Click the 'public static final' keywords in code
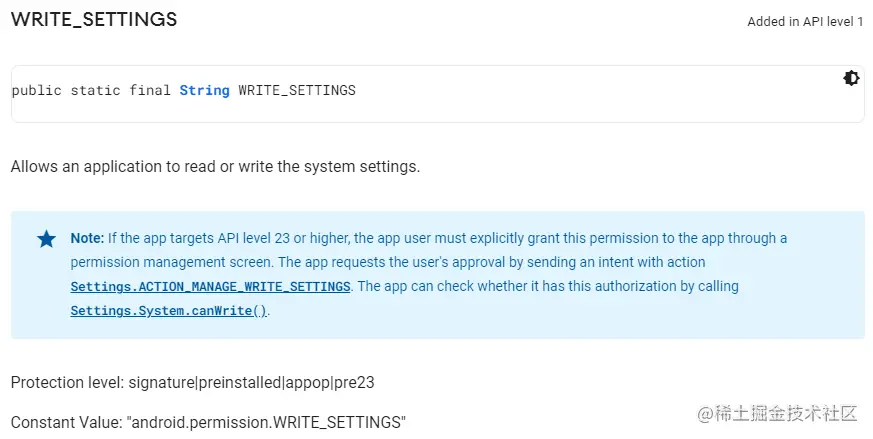The image size is (873, 439). [91, 90]
